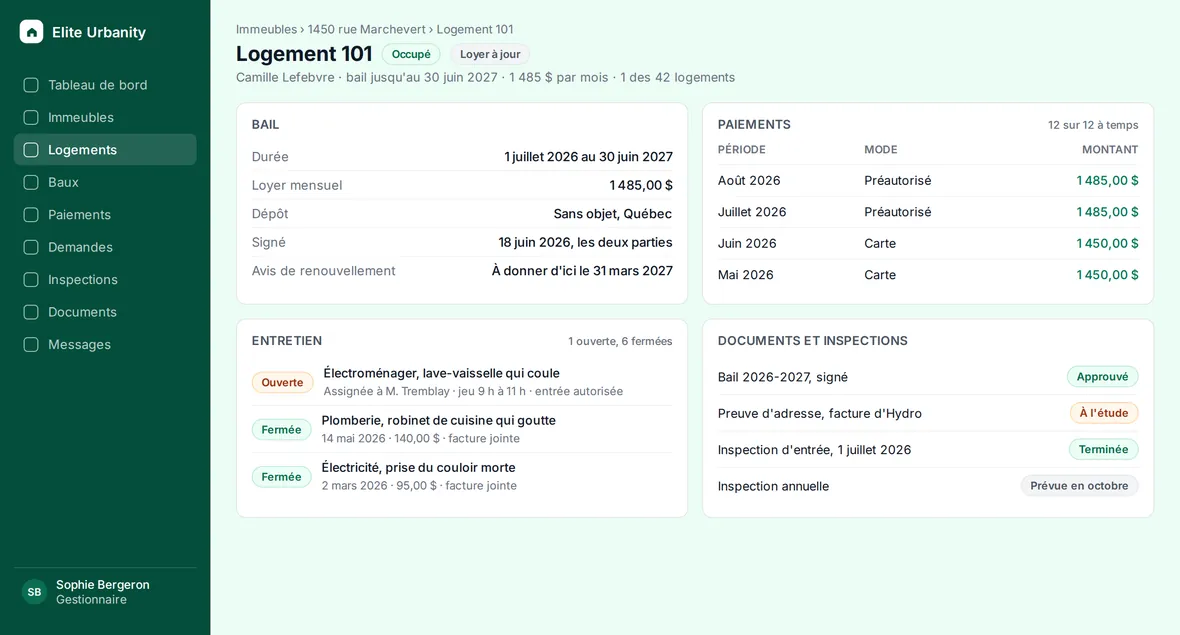Click the Logement 101 page heading
The image size is (1180, 635).
[x=304, y=53]
